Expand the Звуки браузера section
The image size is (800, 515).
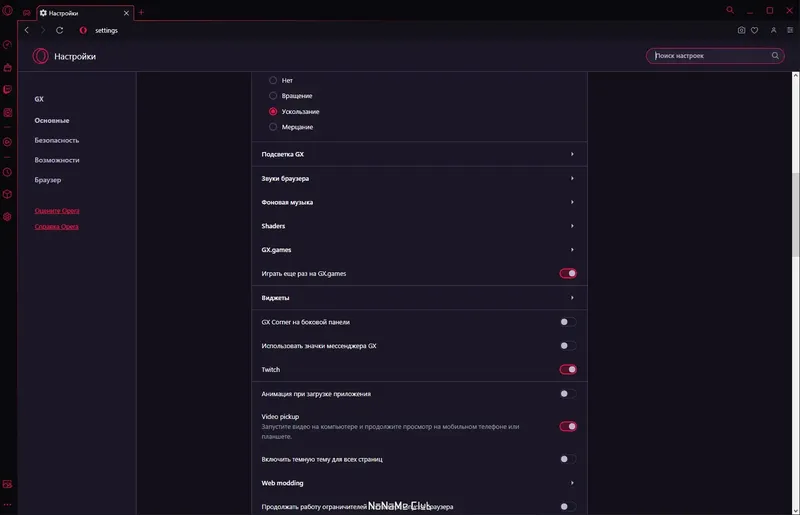tap(419, 178)
